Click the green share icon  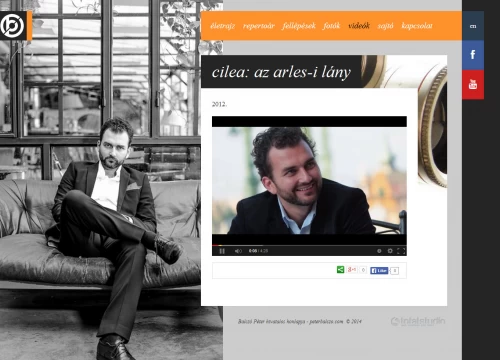[x=340, y=270]
